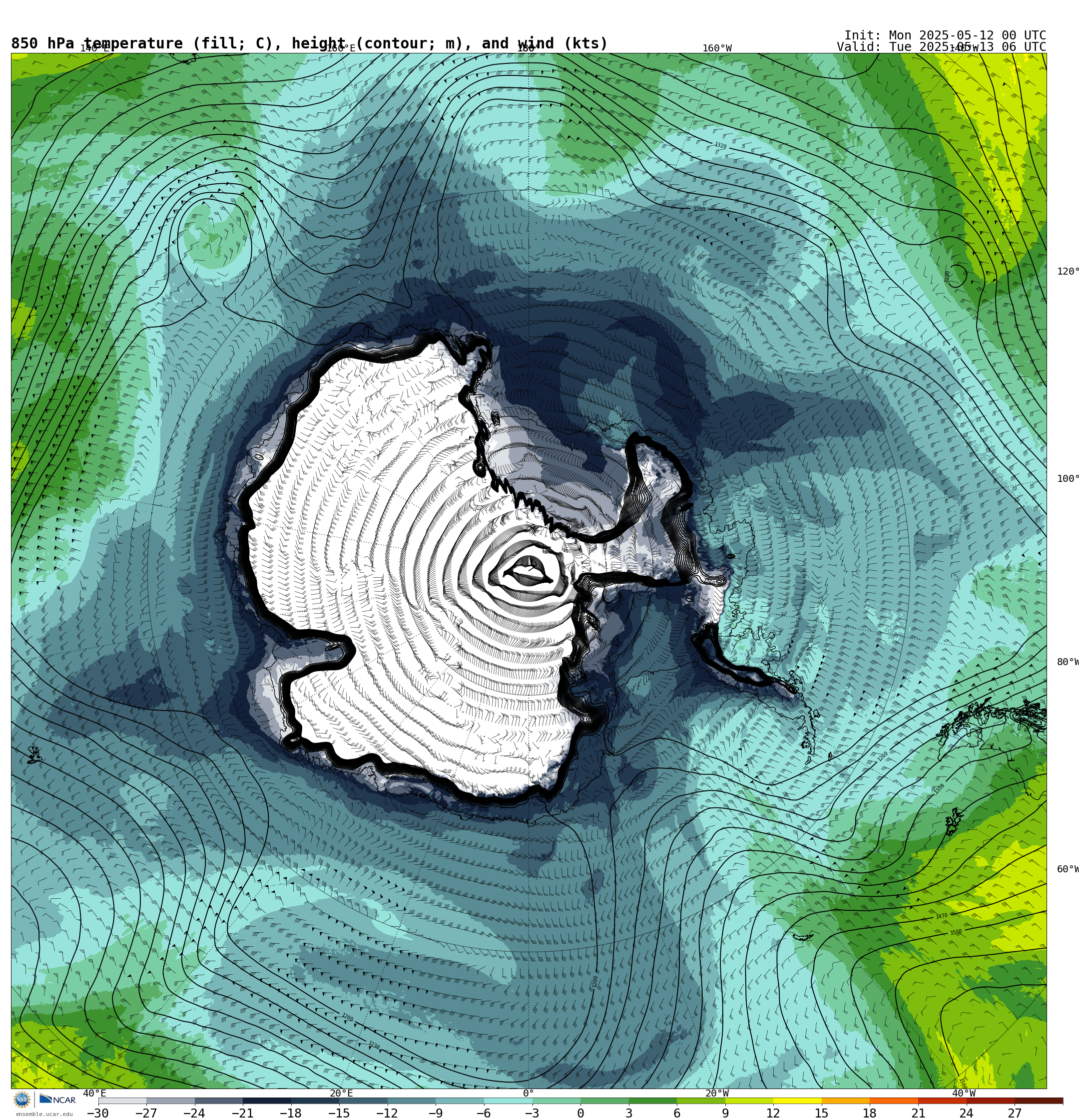Pick the gray −27 to −24 colorbar swatch
The width and height of the screenshot is (1079, 1120).
170,1101
